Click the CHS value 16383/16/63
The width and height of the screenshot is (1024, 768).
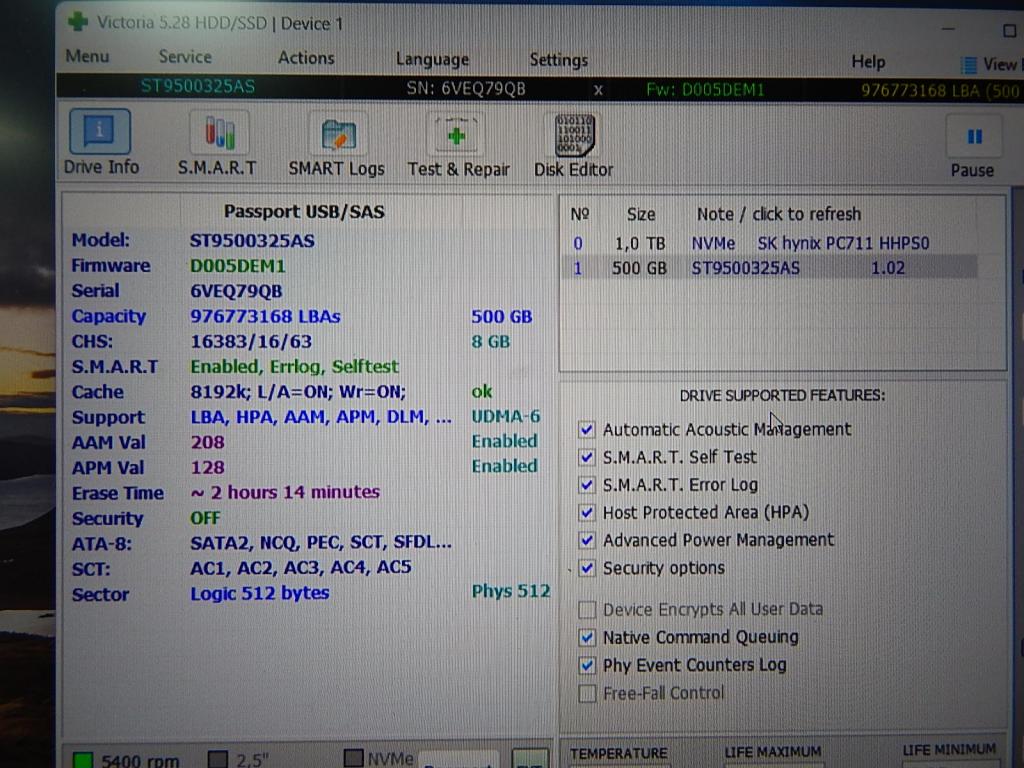251,342
